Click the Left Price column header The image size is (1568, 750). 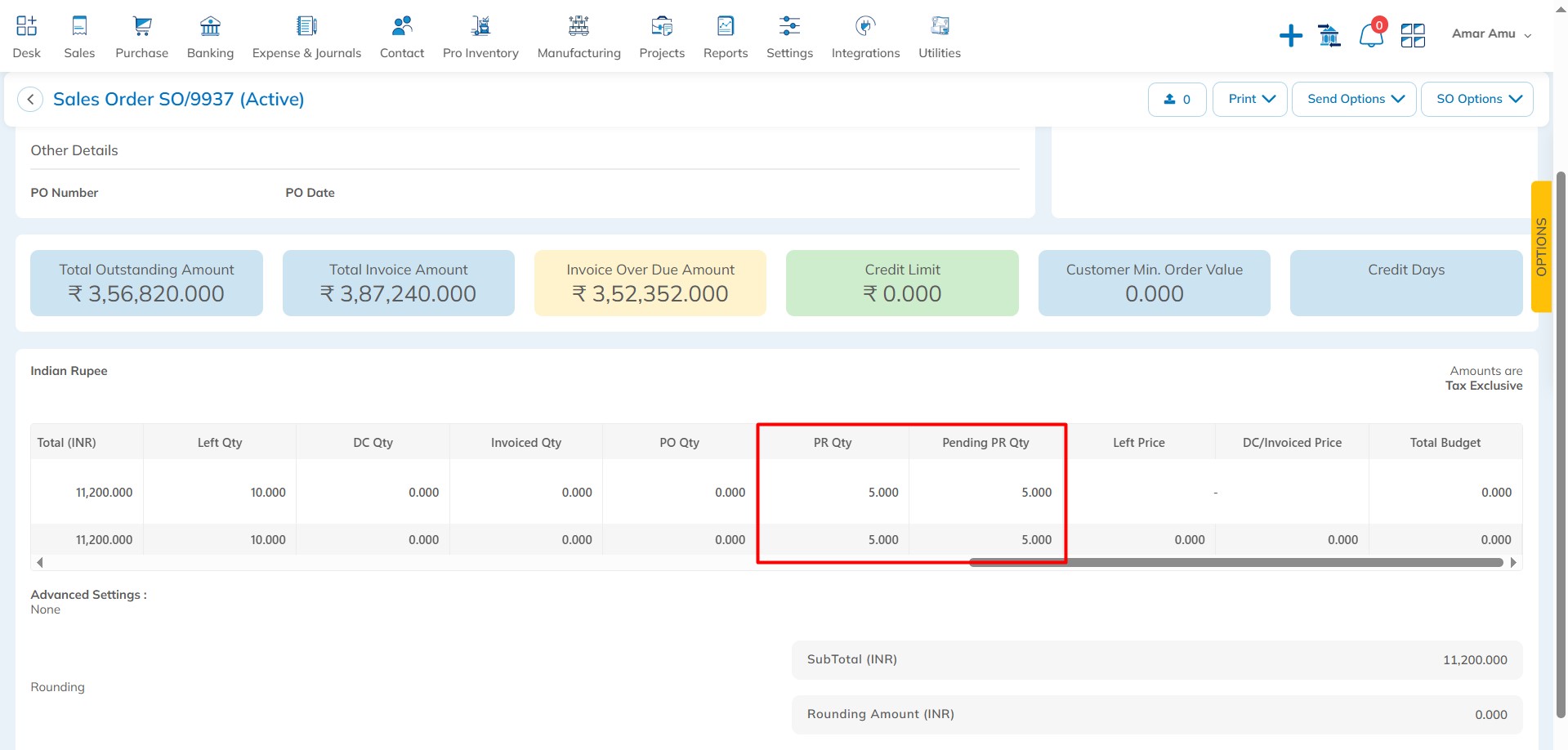coord(1139,442)
